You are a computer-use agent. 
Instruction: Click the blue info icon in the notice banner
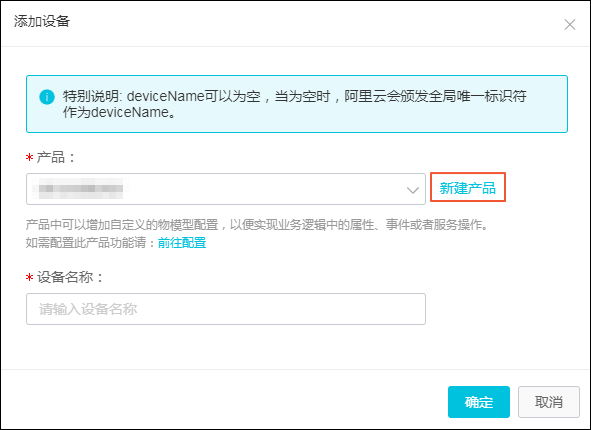click(x=47, y=97)
